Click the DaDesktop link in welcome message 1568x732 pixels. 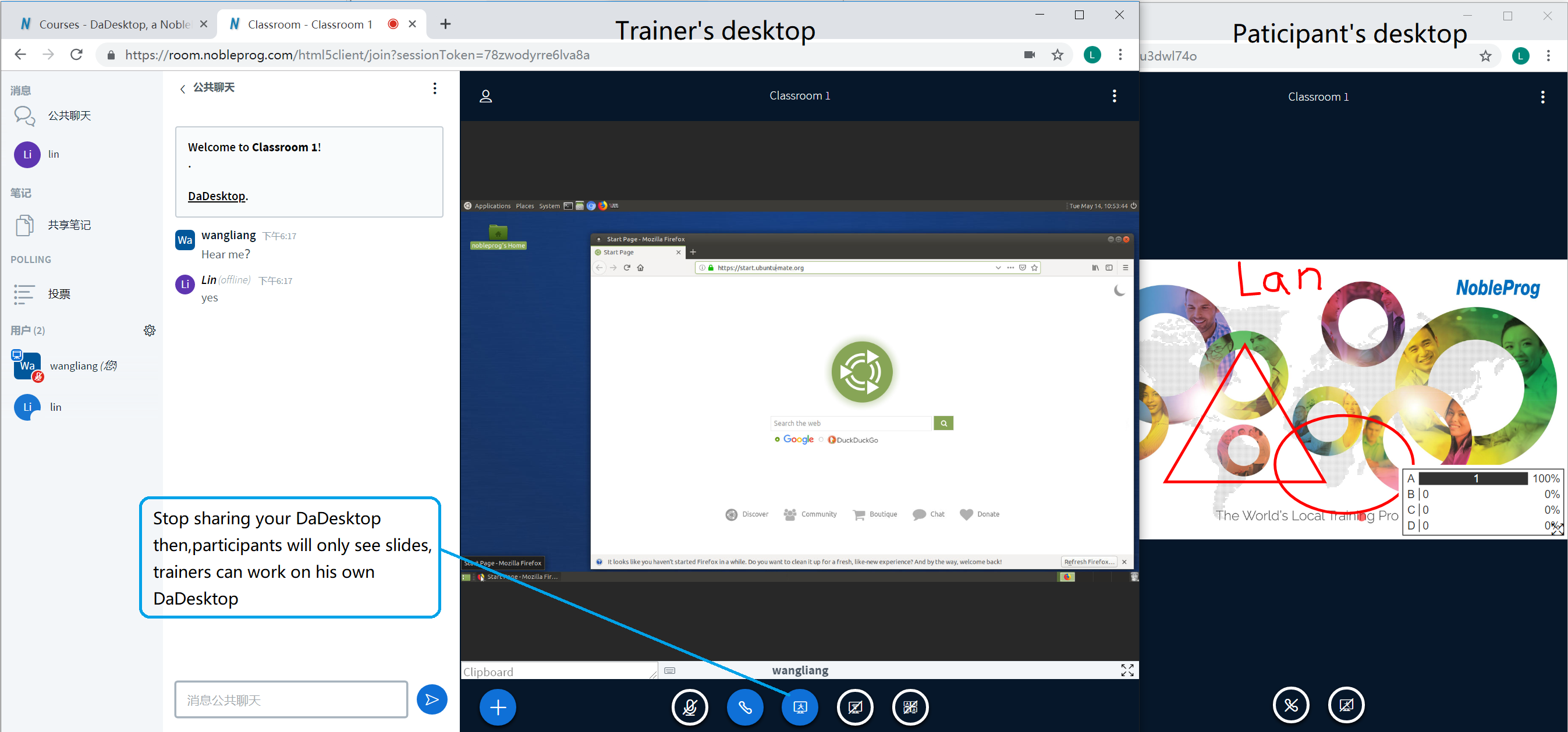216,196
